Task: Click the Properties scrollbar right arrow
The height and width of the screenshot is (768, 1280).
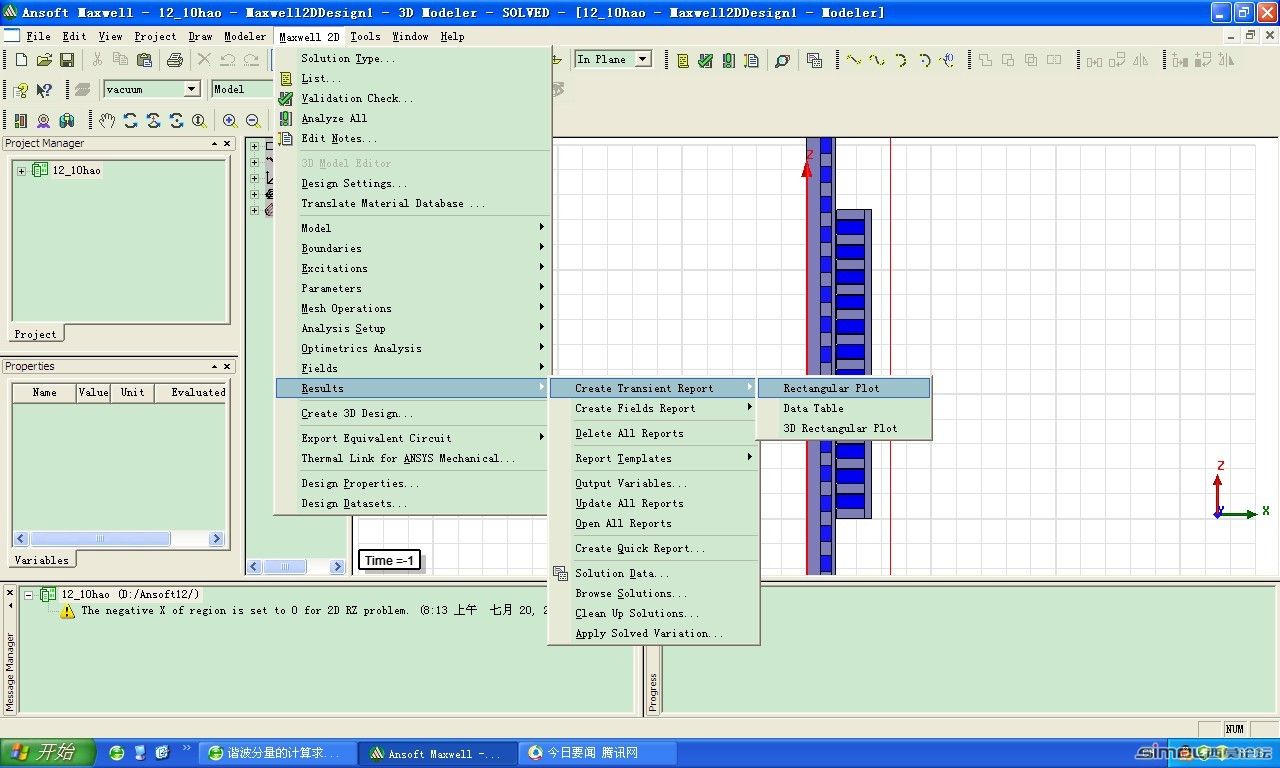Action: 216,538
